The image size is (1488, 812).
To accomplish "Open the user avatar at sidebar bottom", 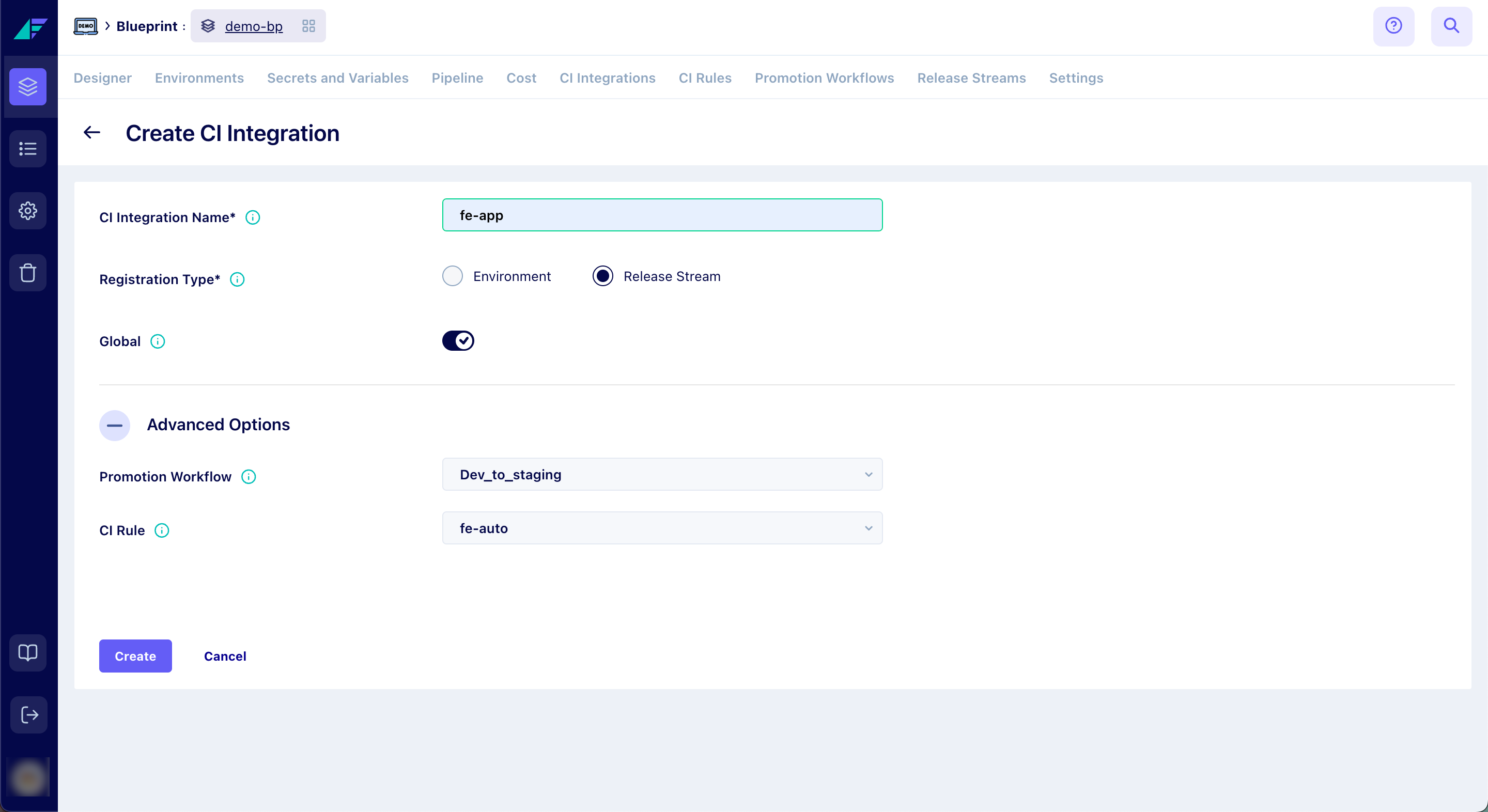I will pyautogui.click(x=28, y=777).
